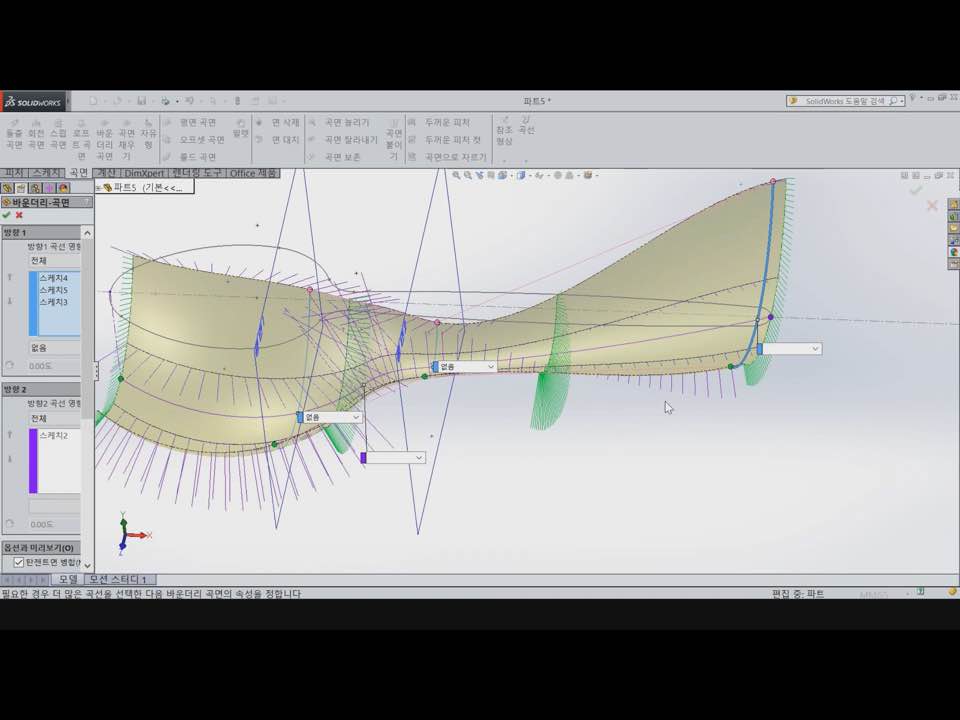The width and height of the screenshot is (960, 720).
Task: Click 면 대치 replace face command
Action: pyautogui.click(x=278, y=140)
